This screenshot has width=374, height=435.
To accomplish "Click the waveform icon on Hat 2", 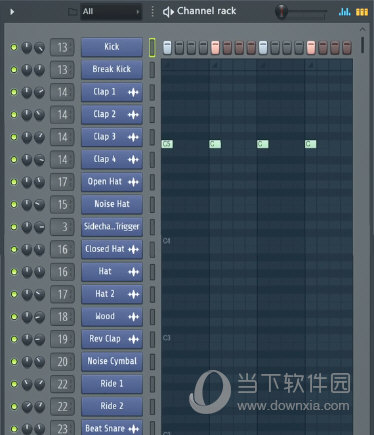I will tap(133, 294).
